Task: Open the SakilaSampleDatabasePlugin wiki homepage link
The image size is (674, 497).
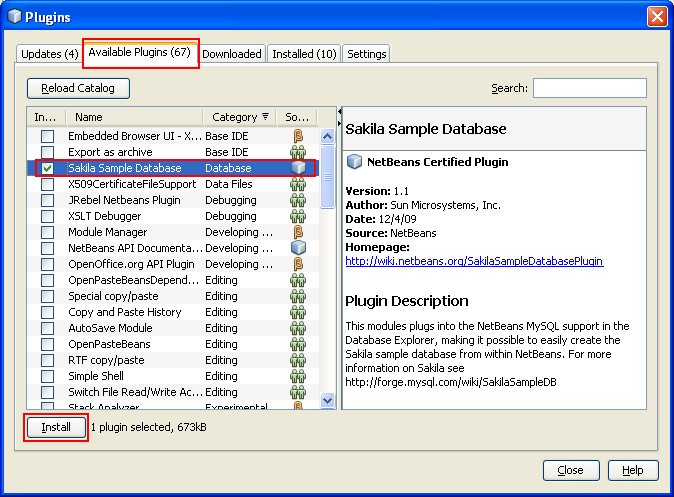Action: [474, 261]
